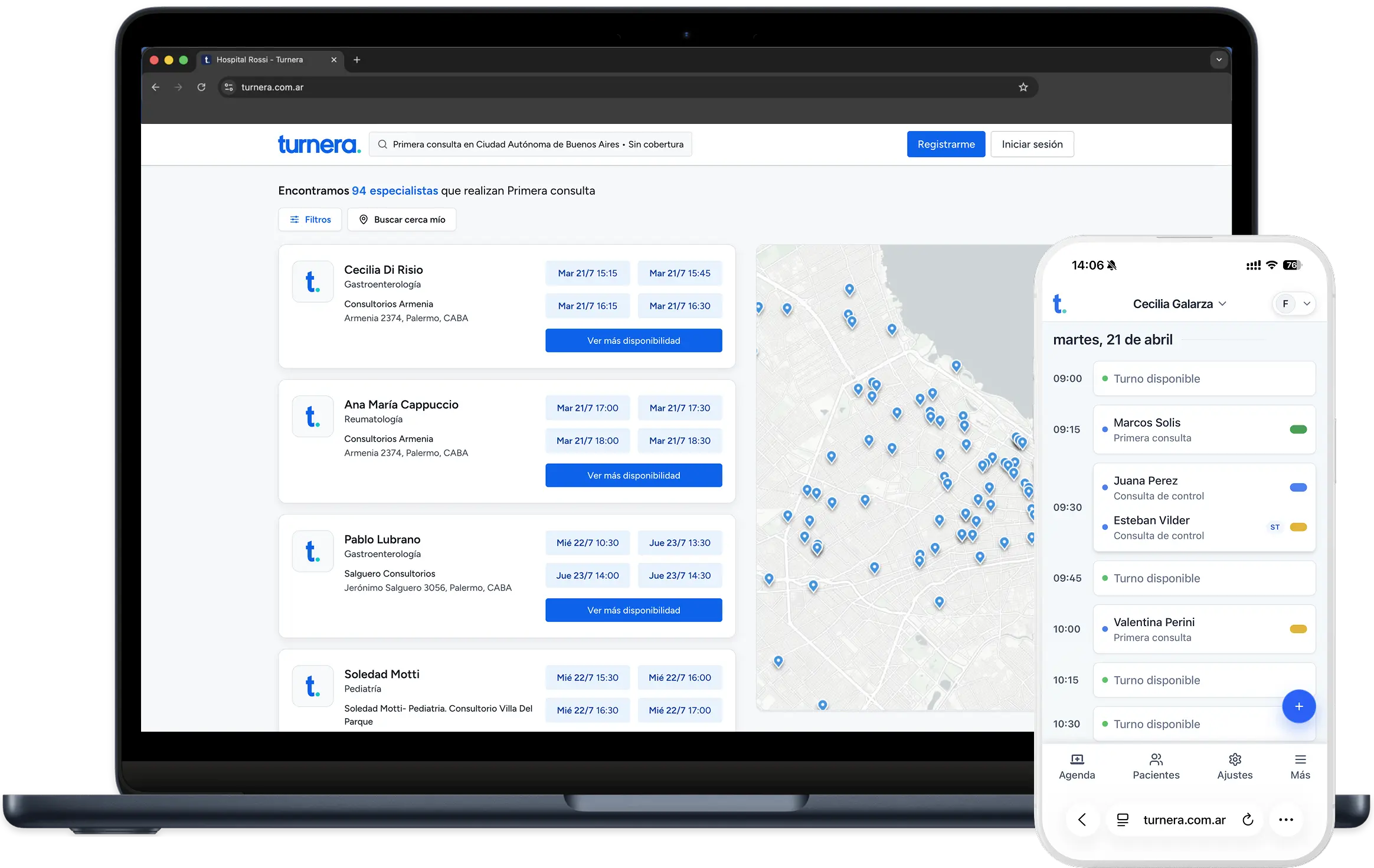This screenshot has height=868, width=1374.
Task: Expand Cecilia Galarza dropdown on phone
Action: coord(1180,304)
